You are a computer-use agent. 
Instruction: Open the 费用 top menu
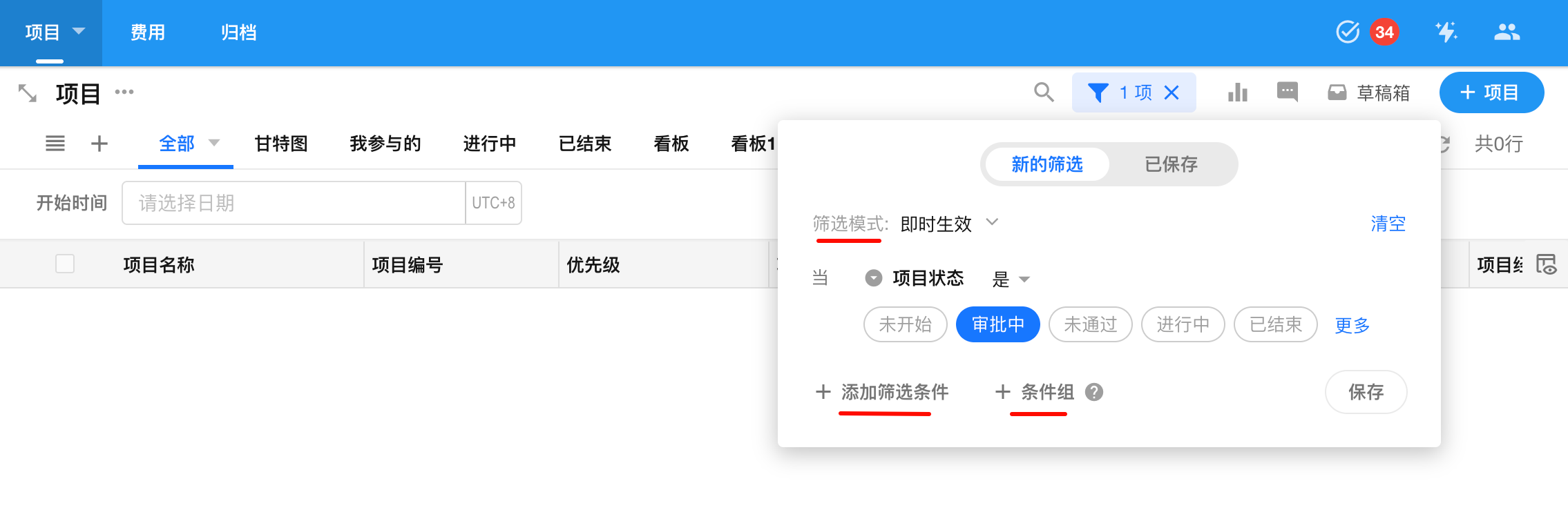148,32
